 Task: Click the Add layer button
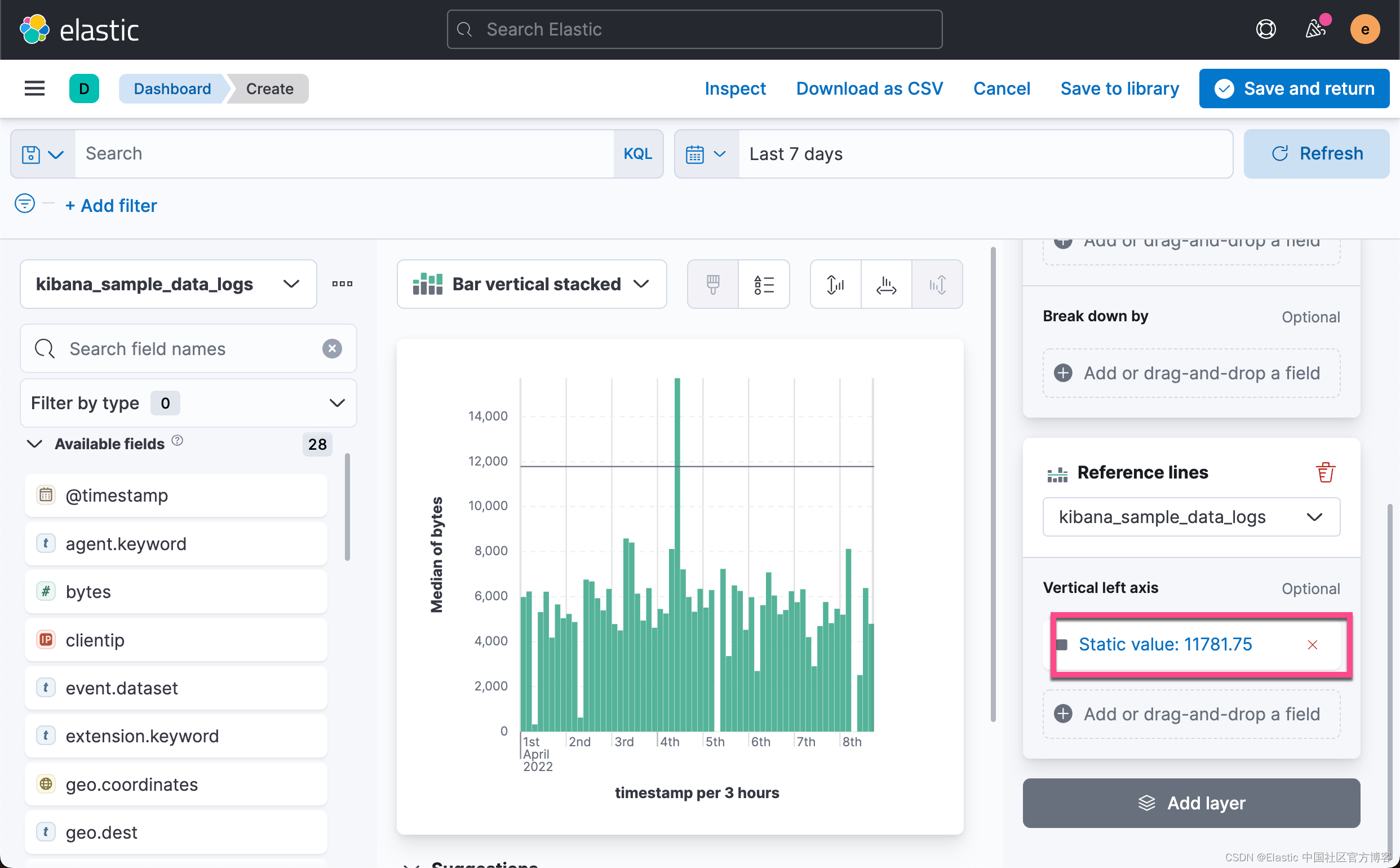1190,803
